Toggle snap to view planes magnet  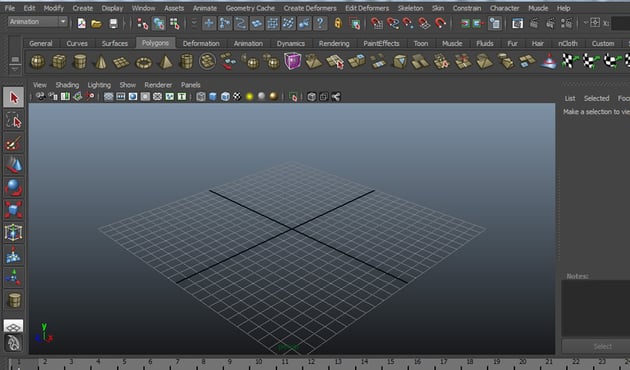pyautogui.click(x=424, y=24)
